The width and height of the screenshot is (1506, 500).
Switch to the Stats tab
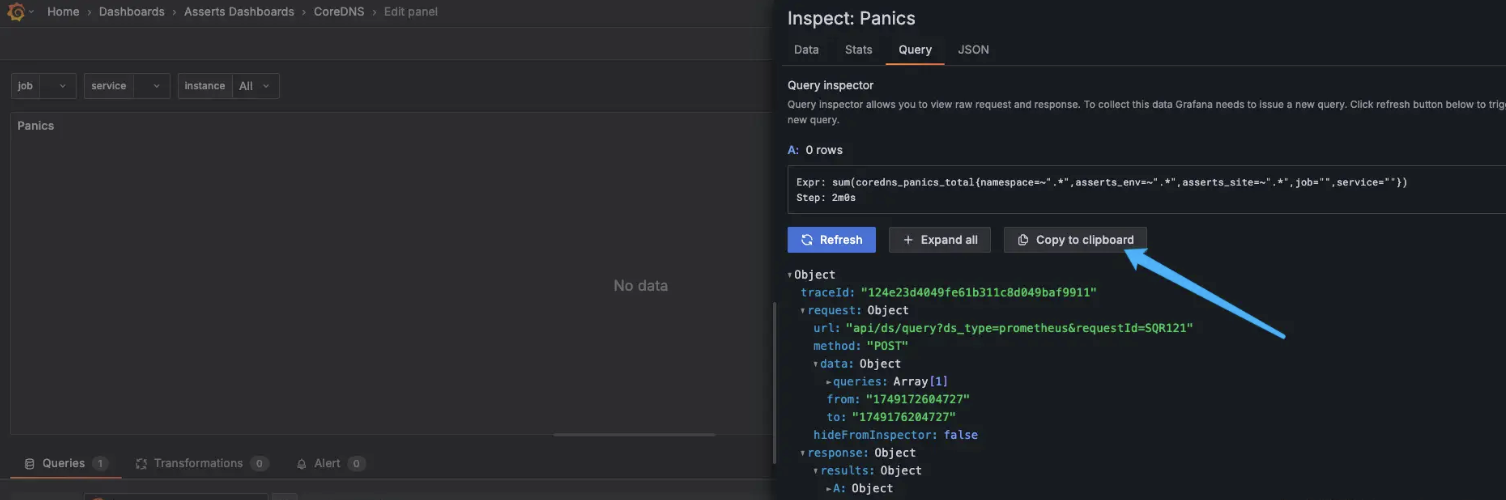[858, 50]
